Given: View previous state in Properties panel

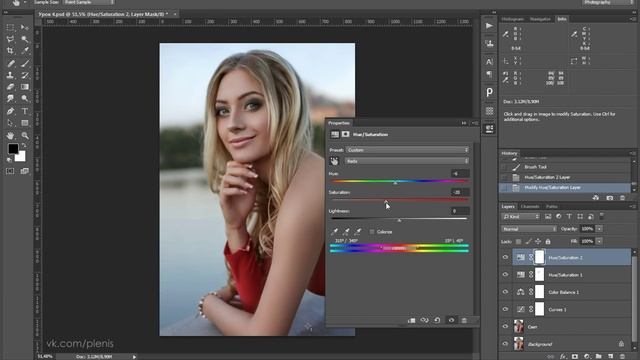Looking at the screenshot, I should pyautogui.click(x=424, y=320).
